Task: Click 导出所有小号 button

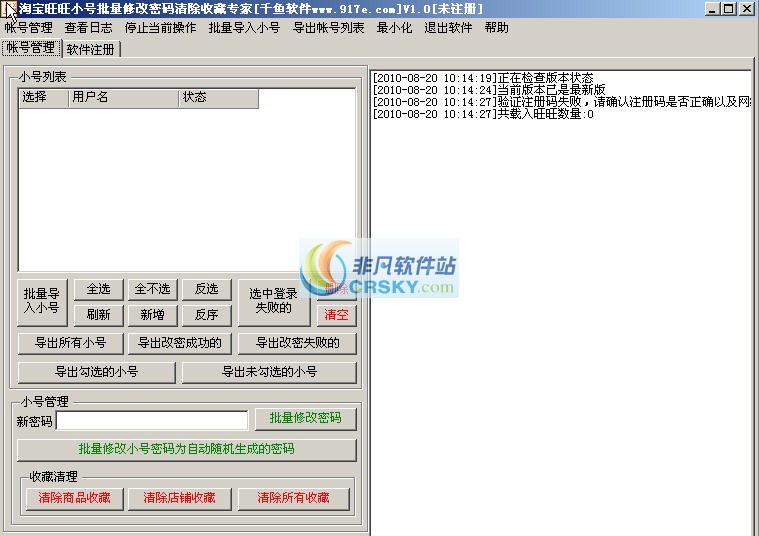Action: coord(71,343)
